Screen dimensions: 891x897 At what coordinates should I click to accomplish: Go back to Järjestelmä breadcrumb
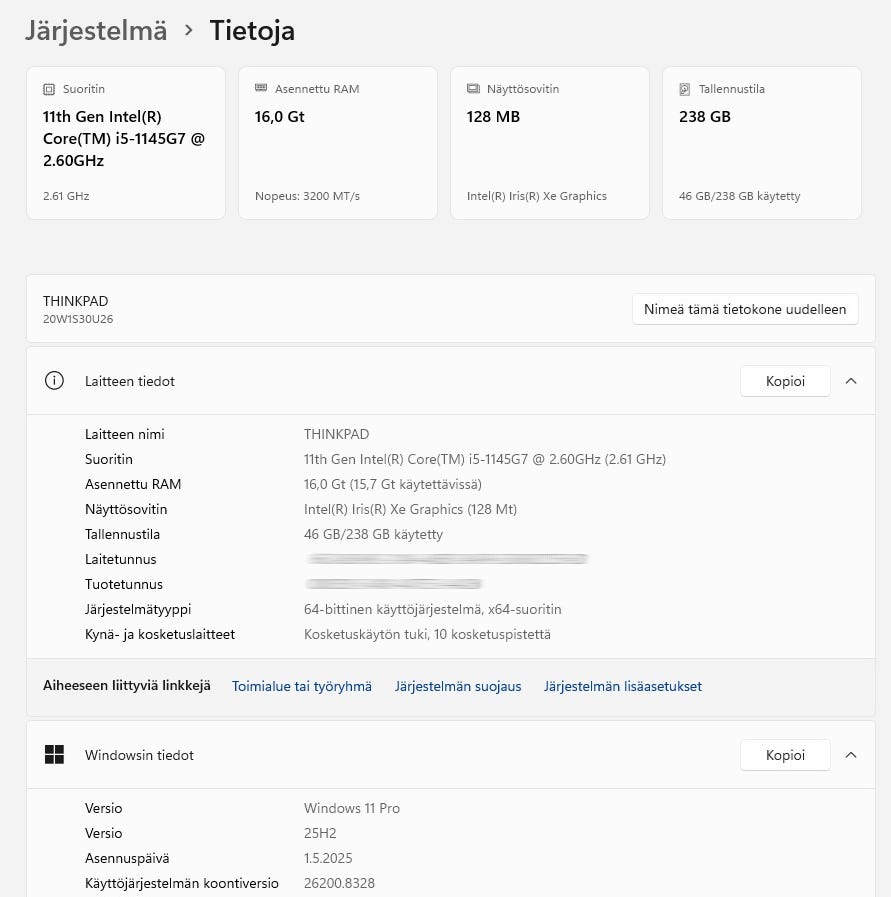[x=96, y=30]
